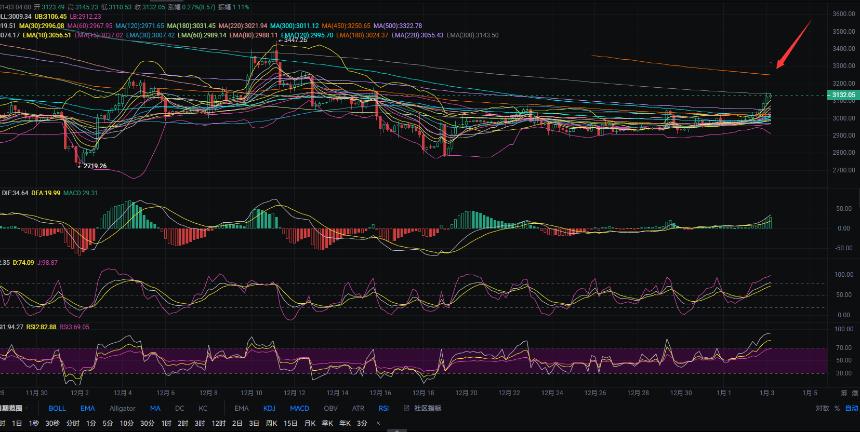Switch to the 2时 interval
The height and width of the screenshot is (432, 860).
click(183, 423)
